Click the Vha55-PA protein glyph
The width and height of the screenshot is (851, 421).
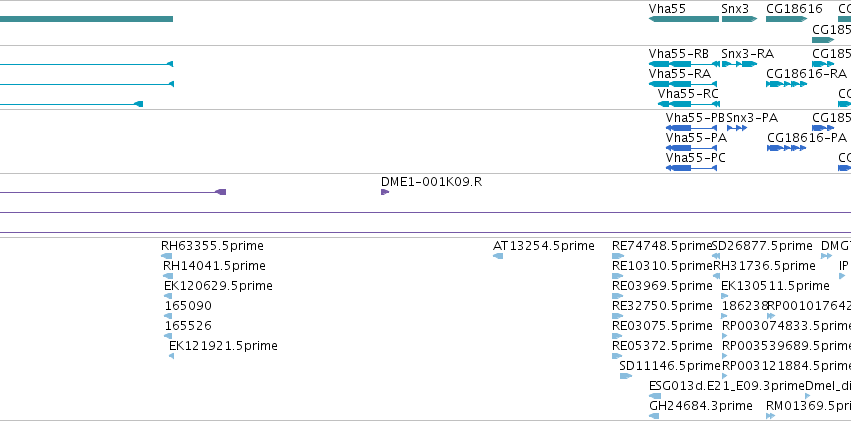691,148
